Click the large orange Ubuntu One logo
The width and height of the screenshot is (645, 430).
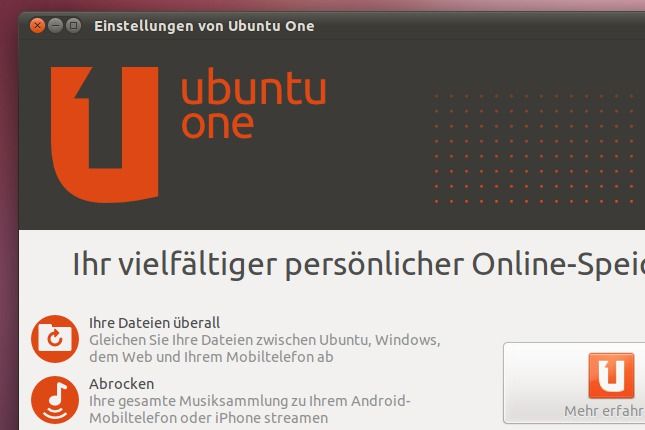pos(104,135)
